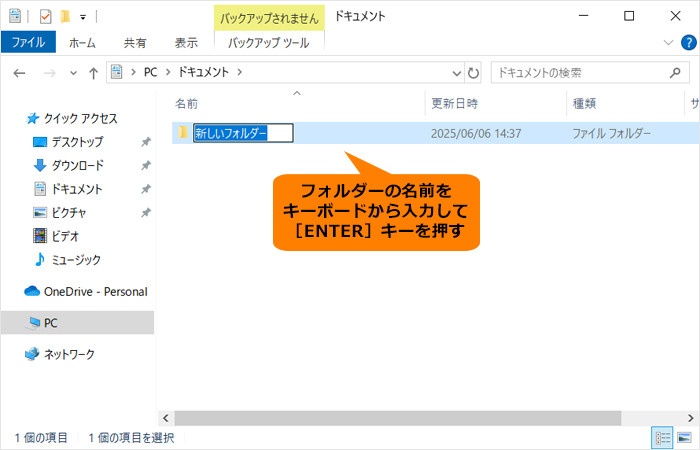Open the Customize Quick Access Toolbar dropdown
The image size is (700, 450).
[83, 17]
